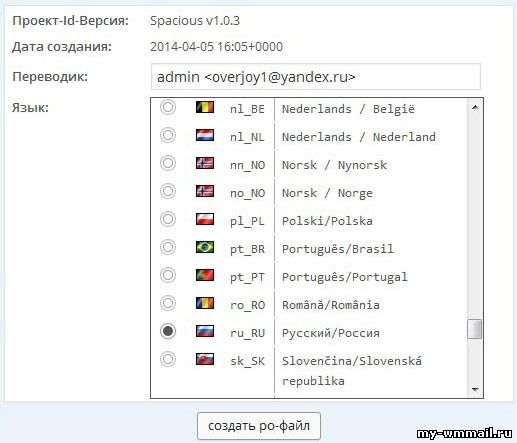The width and height of the screenshot is (517, 443).
Task: Click the Belgium flag icon
Action: pos(205,107)
